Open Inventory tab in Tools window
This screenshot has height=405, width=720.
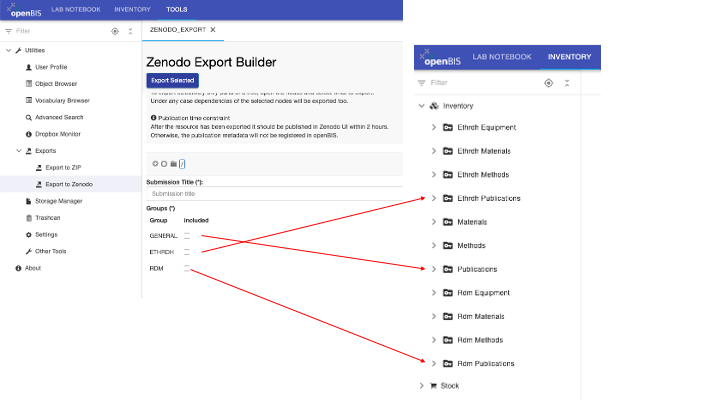(132, 10)
